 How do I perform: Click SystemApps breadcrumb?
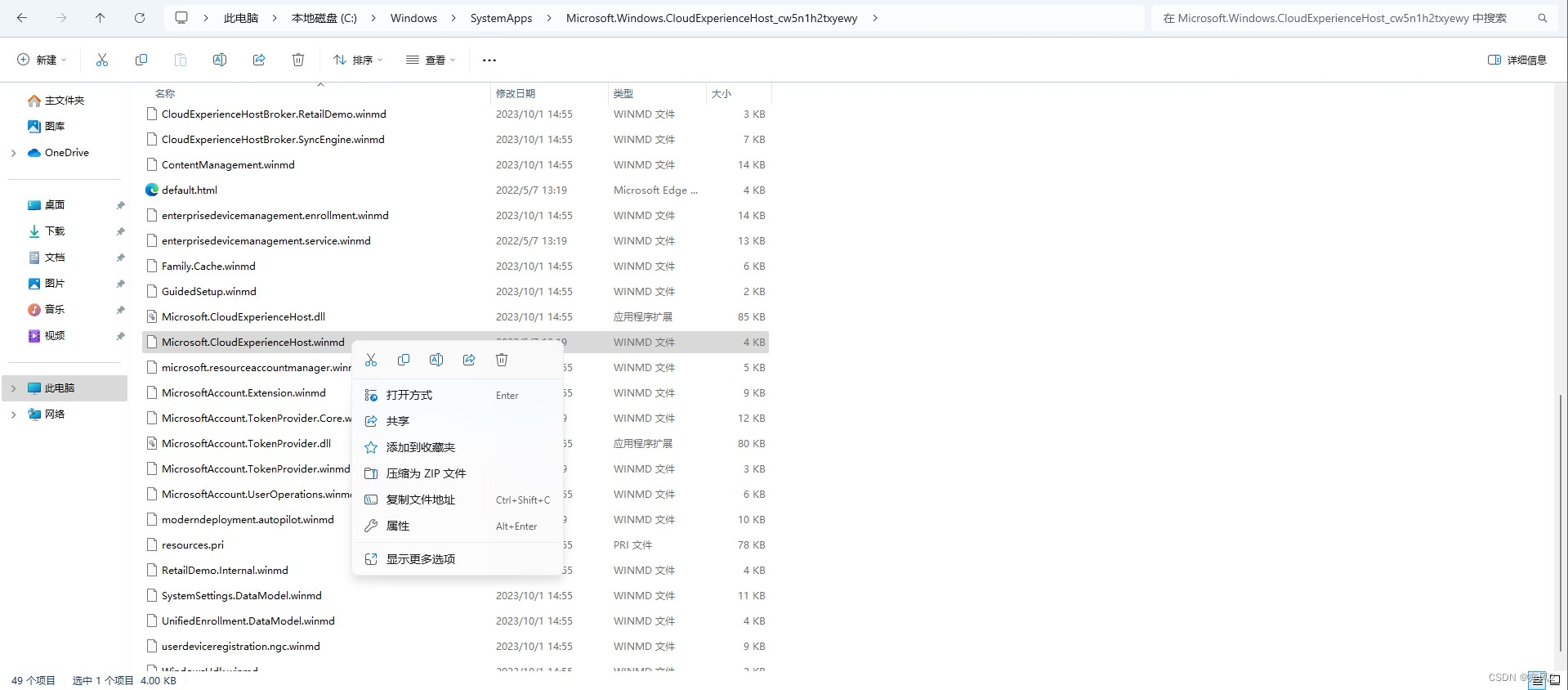(501, 18)
